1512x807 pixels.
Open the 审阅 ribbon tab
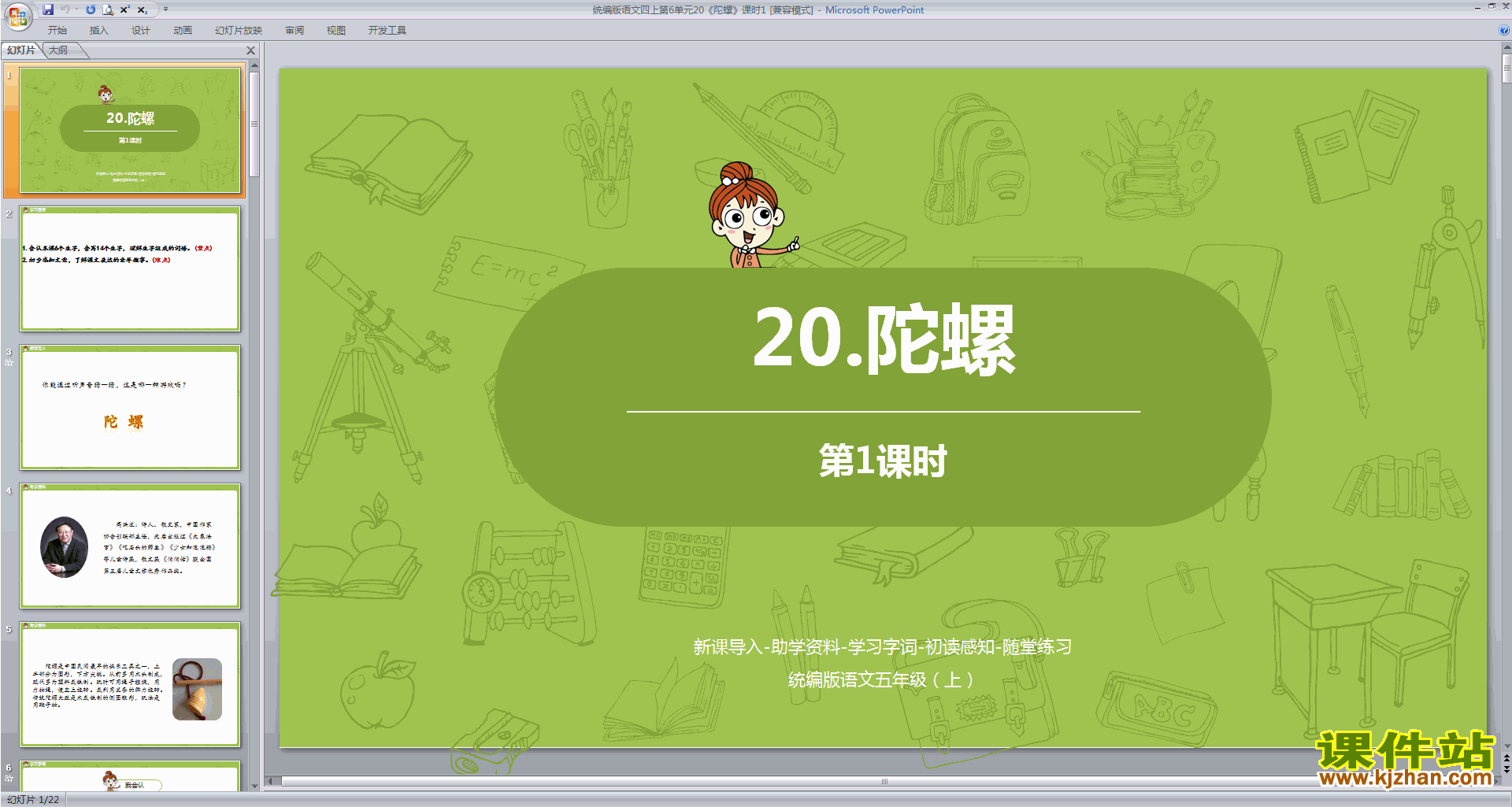[295, 30]
